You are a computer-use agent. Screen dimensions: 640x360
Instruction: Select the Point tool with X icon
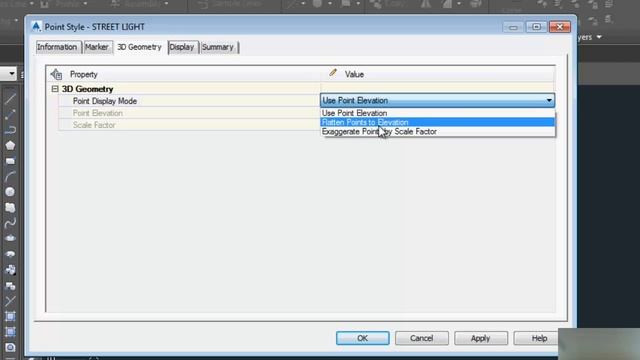[10, 301]
